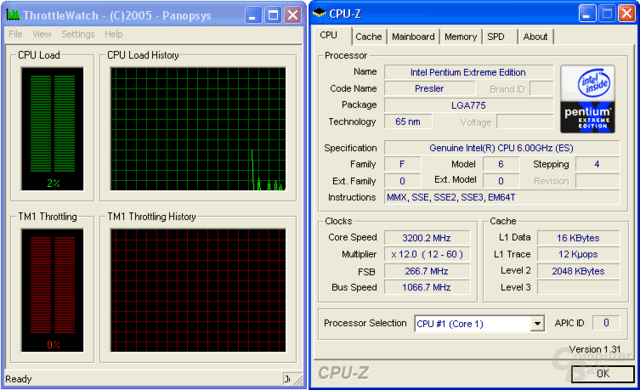The height and width of the screenshot is (390, 640).
Task: Click the Family value F
Action: coord(402,164)
